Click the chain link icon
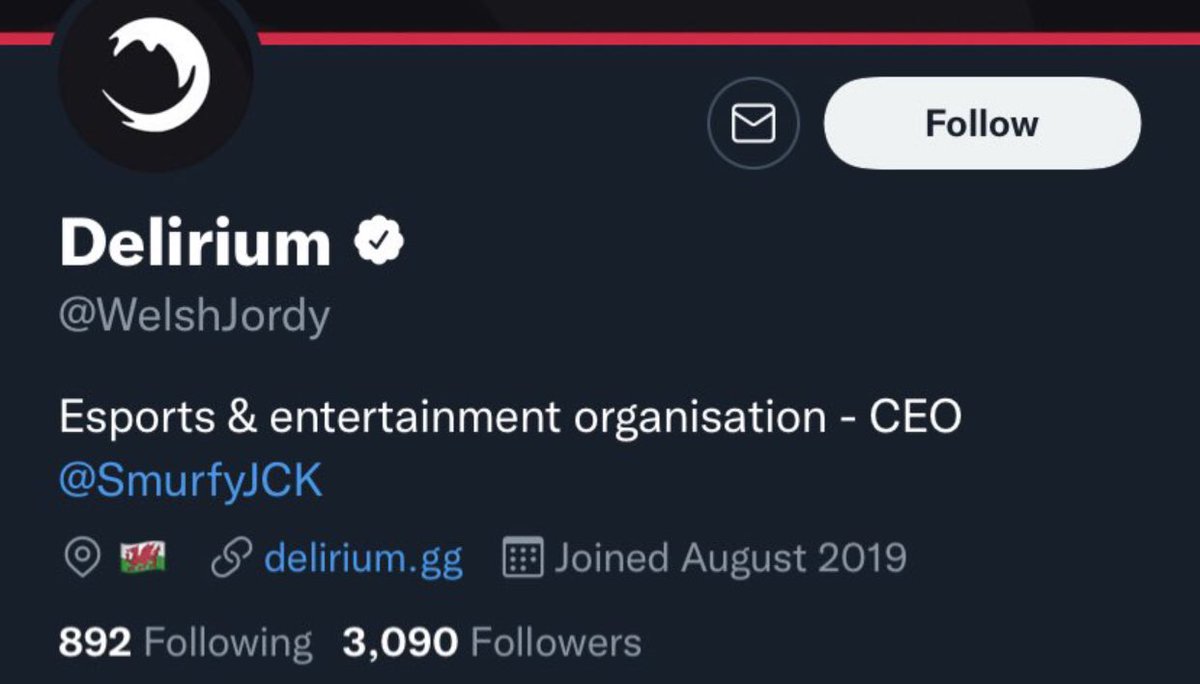This screenshot has height=684, width=1200. tap(232, 558)
